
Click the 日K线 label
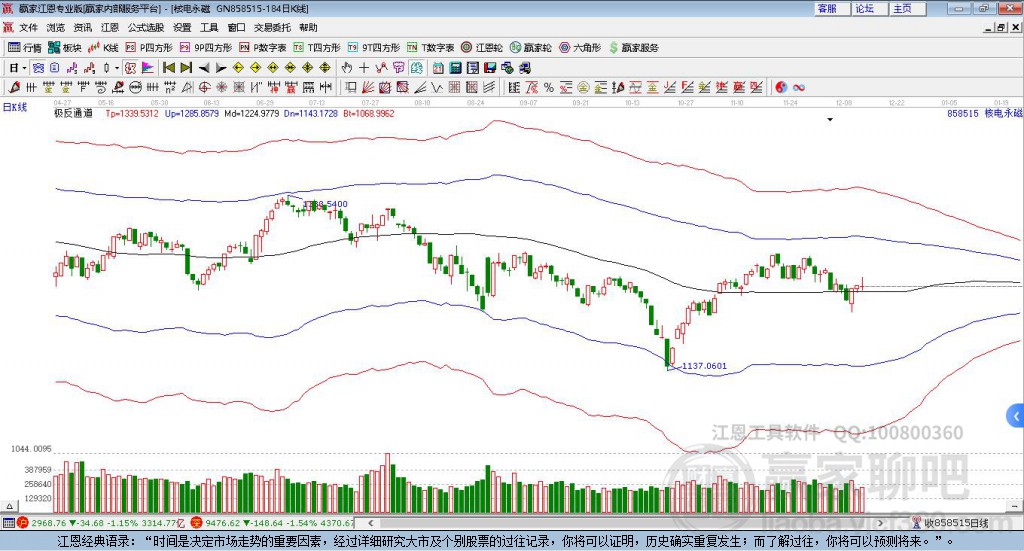[x=15, y=107]
